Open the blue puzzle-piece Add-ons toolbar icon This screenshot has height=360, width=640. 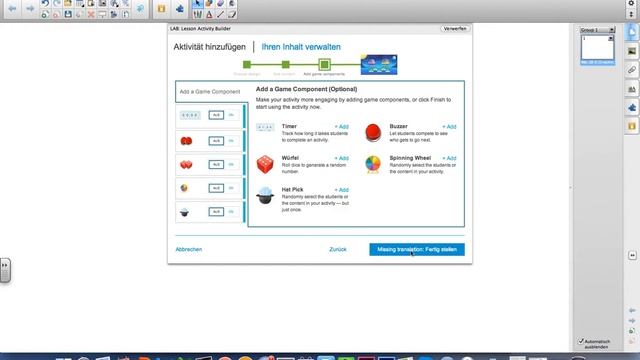(180, 9)
